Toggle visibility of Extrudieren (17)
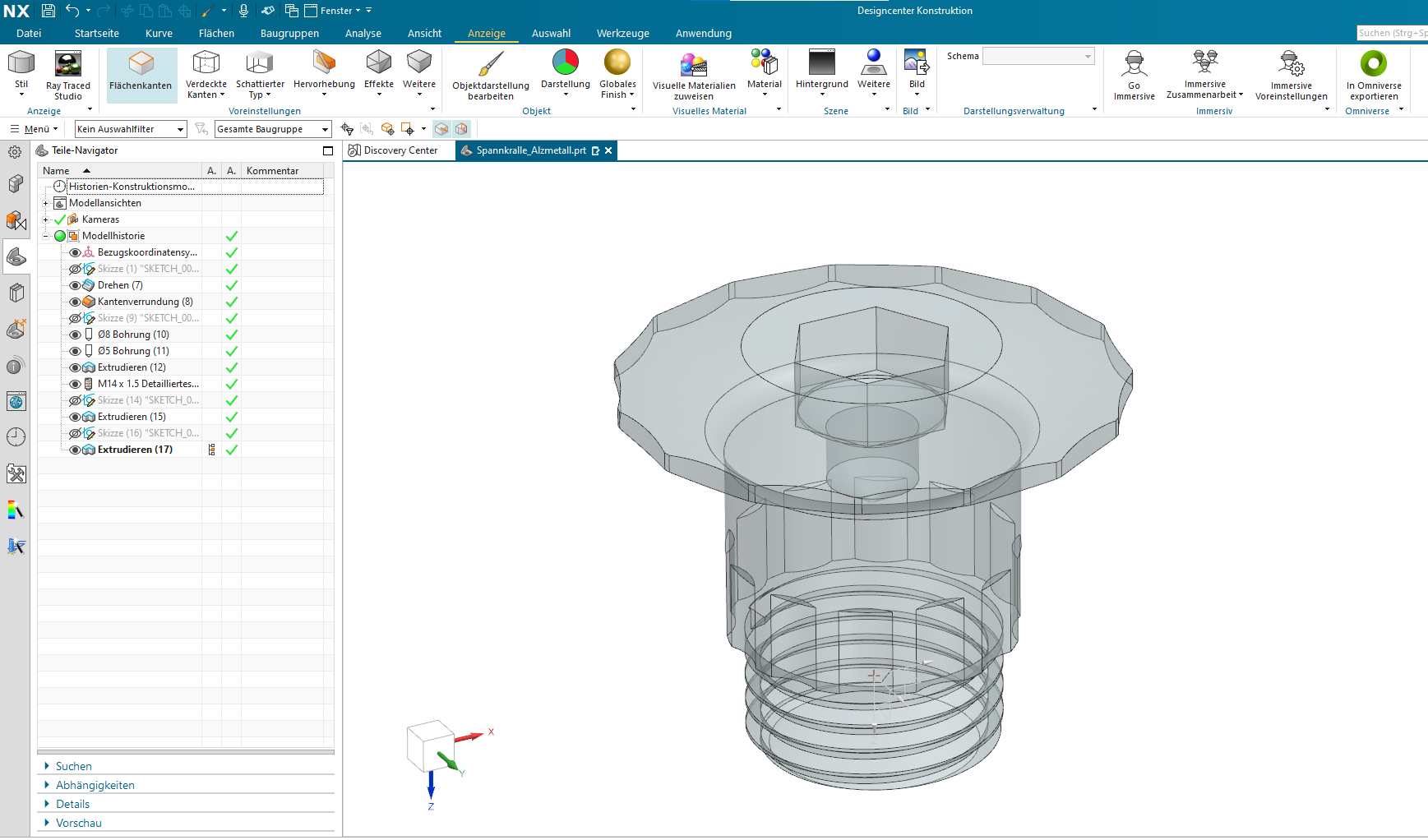The height and width of the screenshot is (840, 1428). (75, 450)
